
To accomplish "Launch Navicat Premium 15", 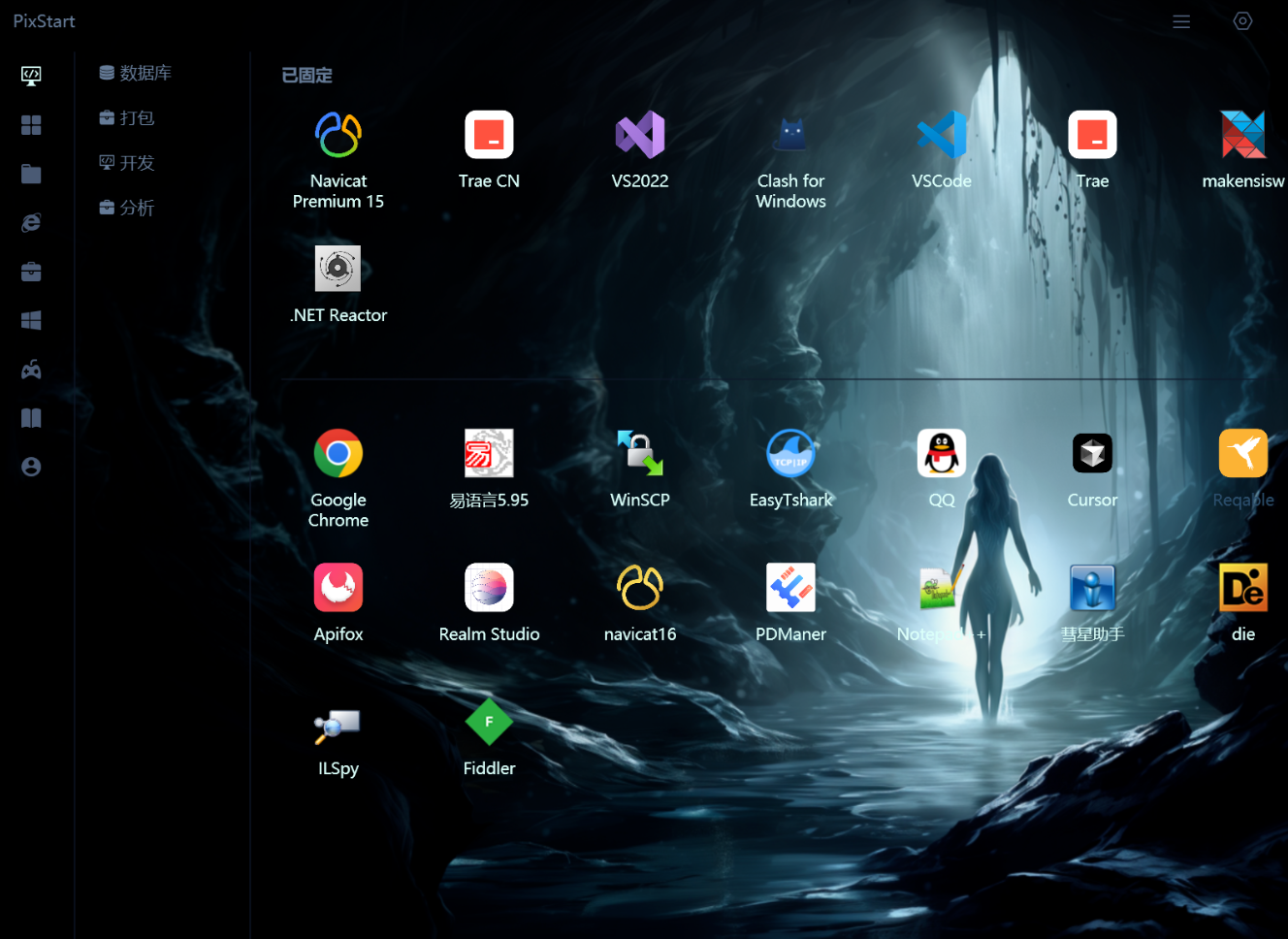I will [x=338, y=135].
